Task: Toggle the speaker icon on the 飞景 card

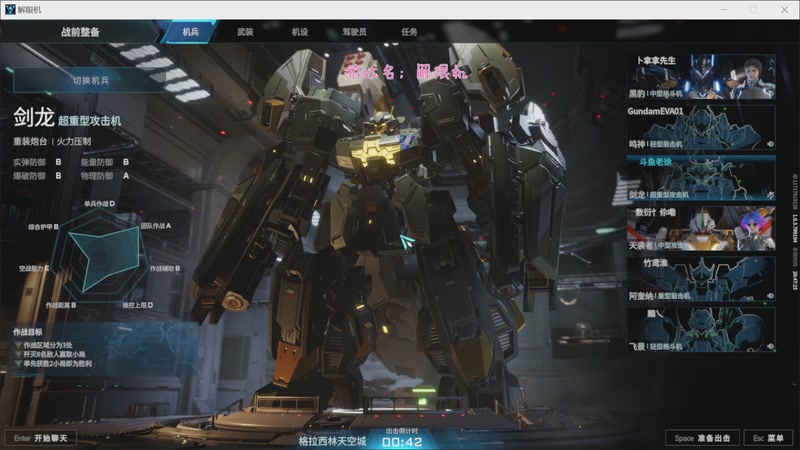Action: coord(770,346)
